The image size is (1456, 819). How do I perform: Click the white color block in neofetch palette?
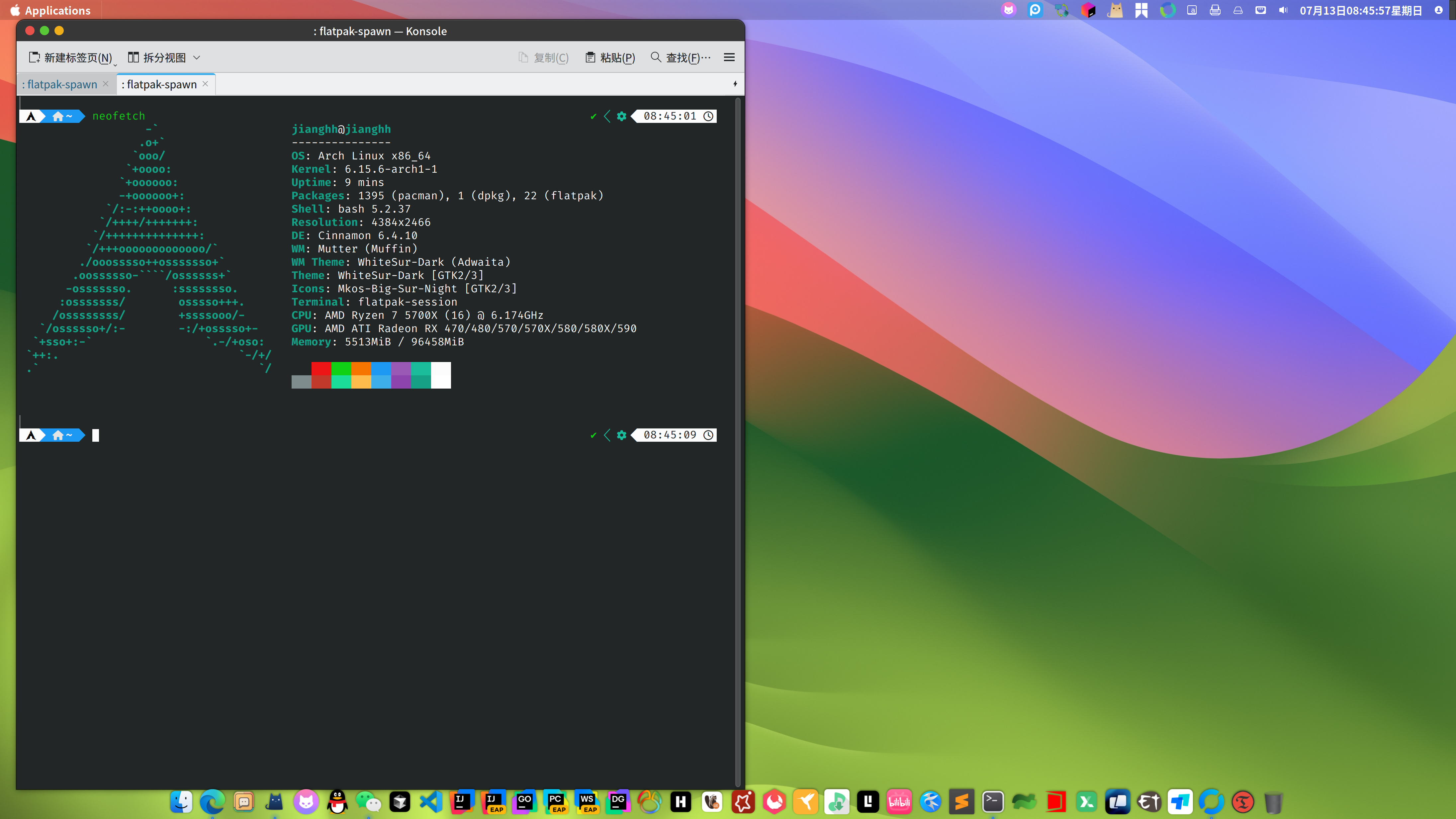441,375
